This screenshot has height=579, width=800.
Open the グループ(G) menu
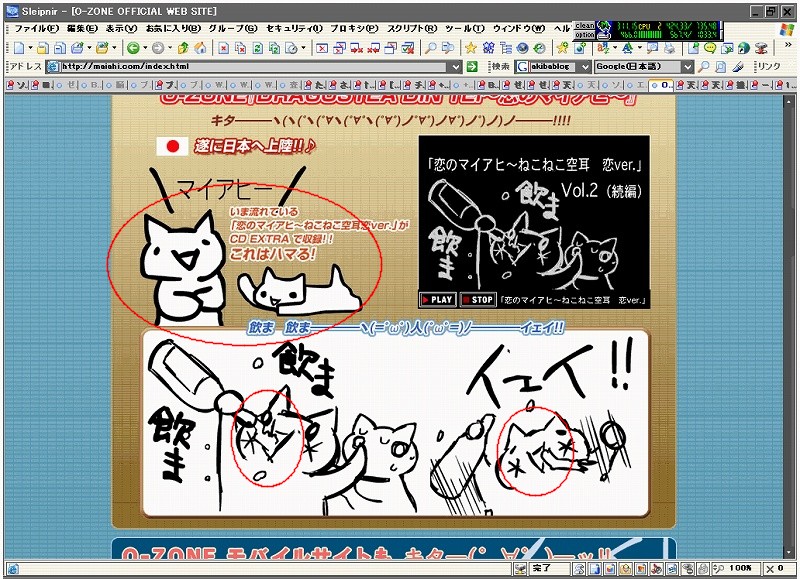[233, 29]
